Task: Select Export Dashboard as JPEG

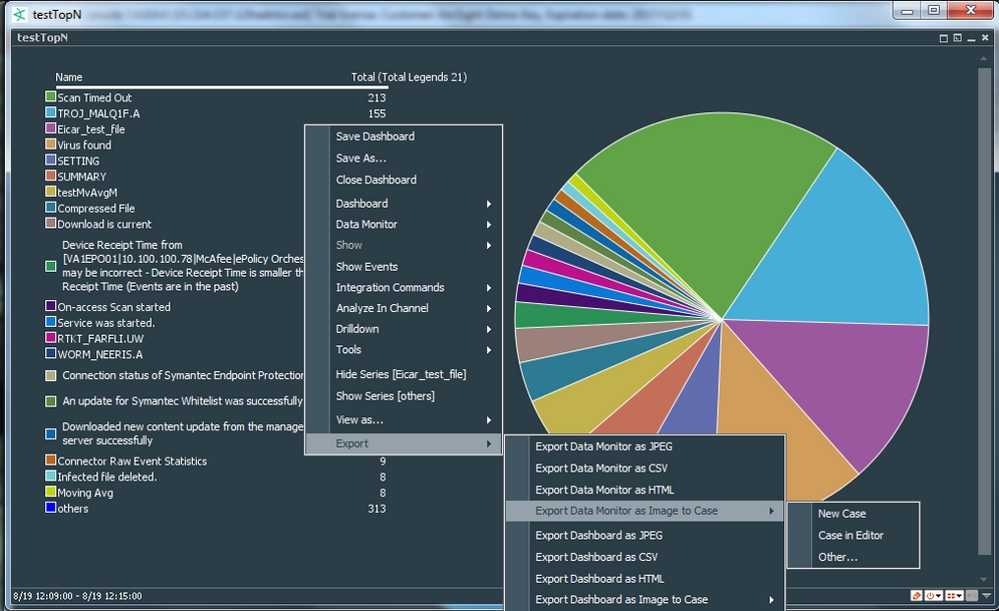Action: [645, 535]
